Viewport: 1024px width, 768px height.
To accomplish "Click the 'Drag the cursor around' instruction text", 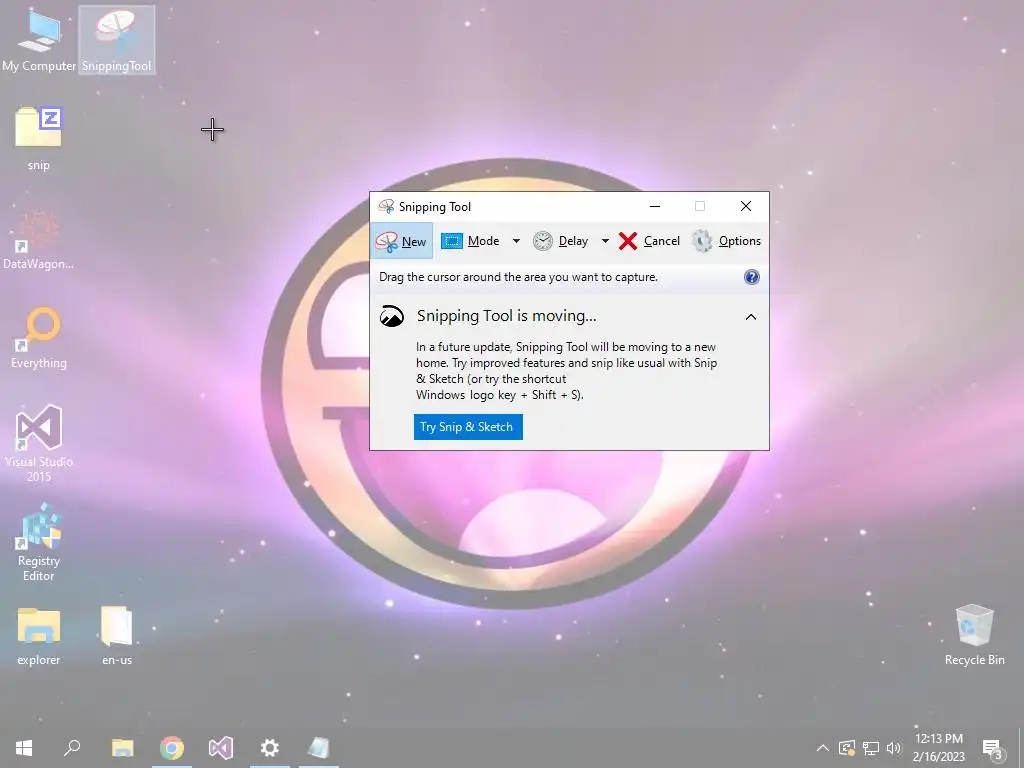I will (x=518, y=277).
